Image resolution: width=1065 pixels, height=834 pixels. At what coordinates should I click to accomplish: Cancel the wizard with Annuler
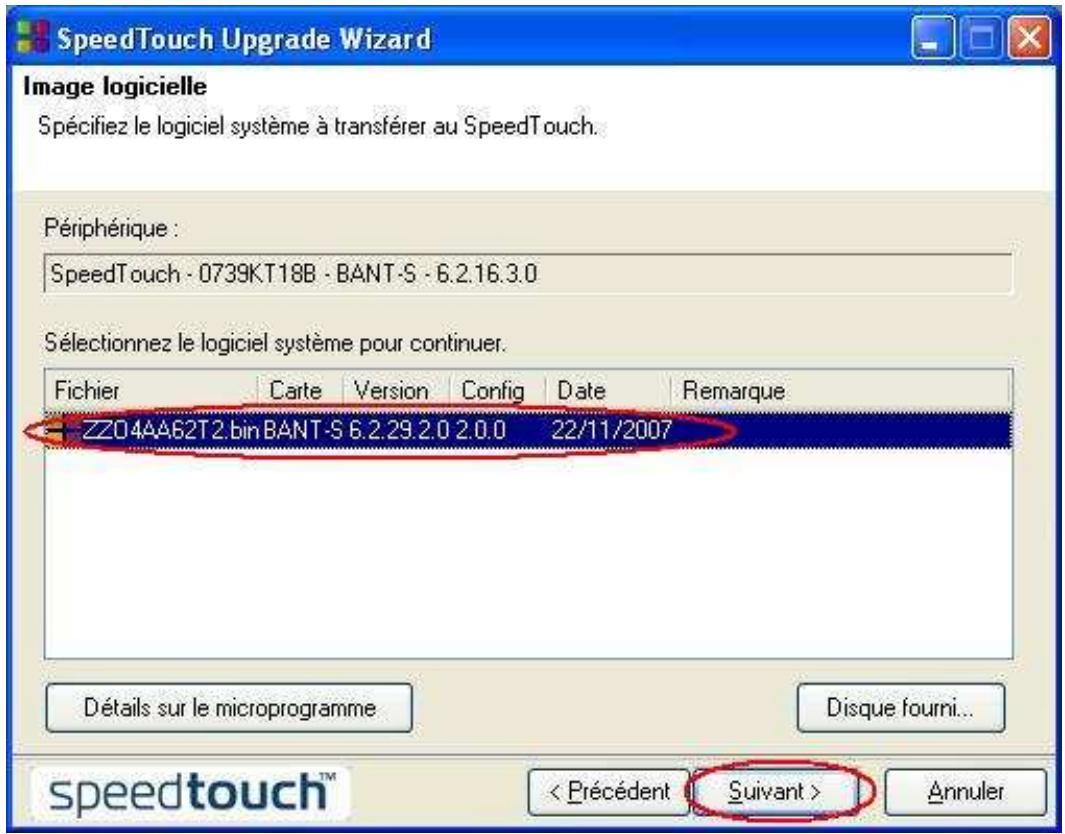pos(965,792)
